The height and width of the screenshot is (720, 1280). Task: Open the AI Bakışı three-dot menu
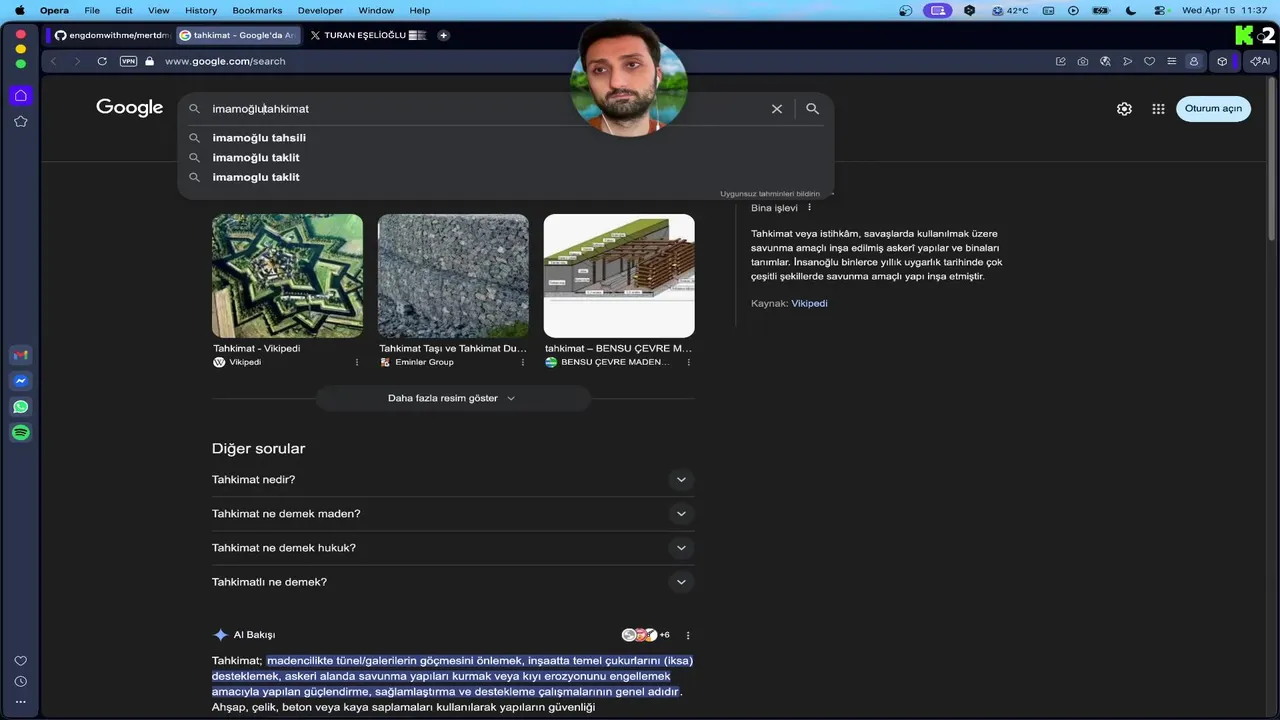coord(688,635)
